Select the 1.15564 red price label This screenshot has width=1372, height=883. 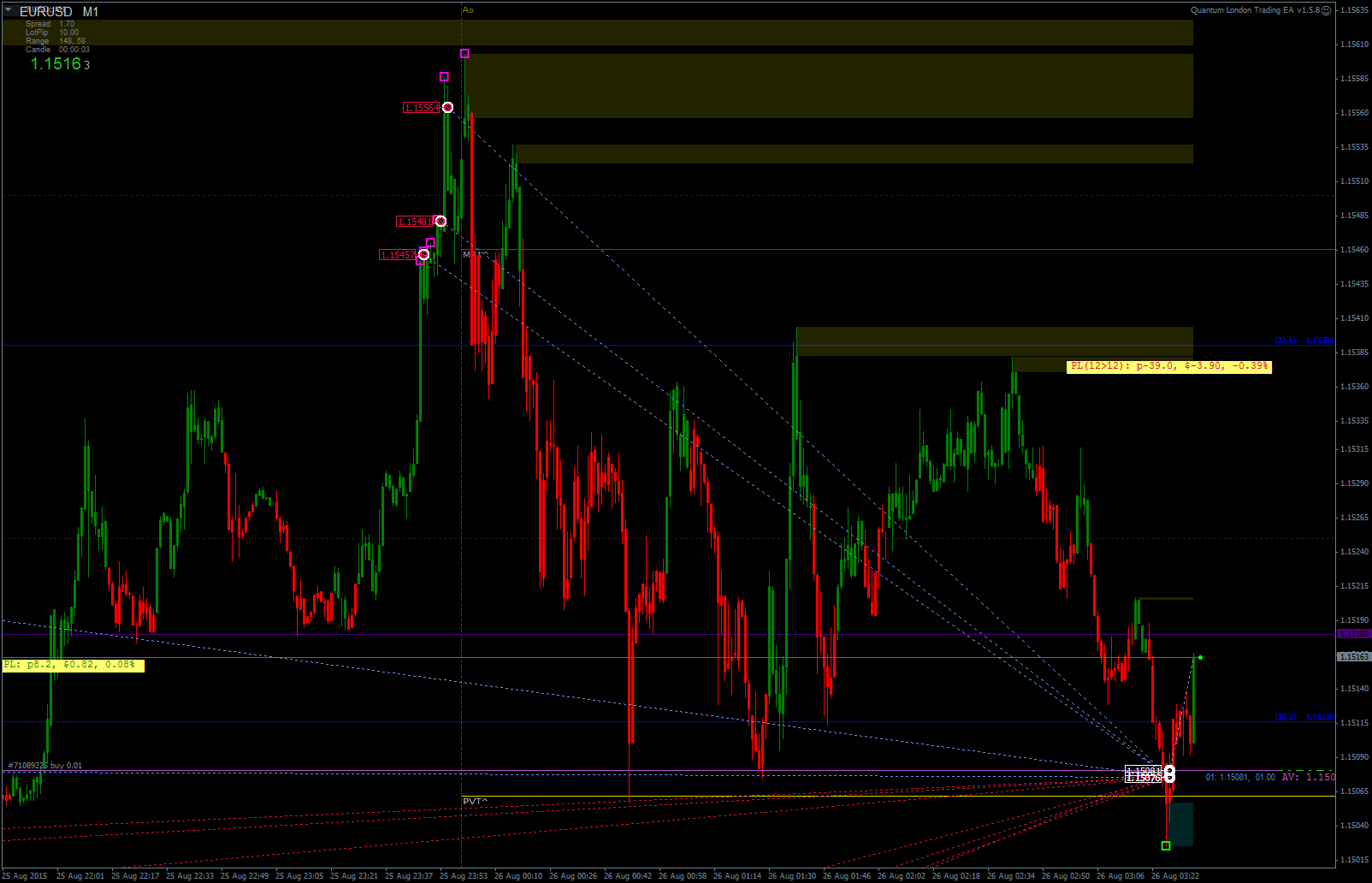click(422, 108)
